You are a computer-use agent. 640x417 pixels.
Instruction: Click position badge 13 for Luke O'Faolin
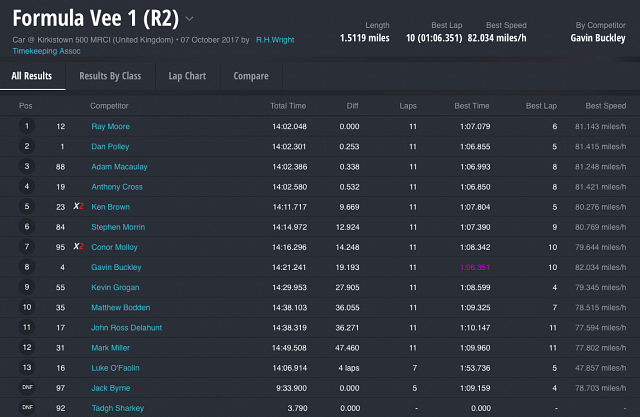click(x=27, y=367)
